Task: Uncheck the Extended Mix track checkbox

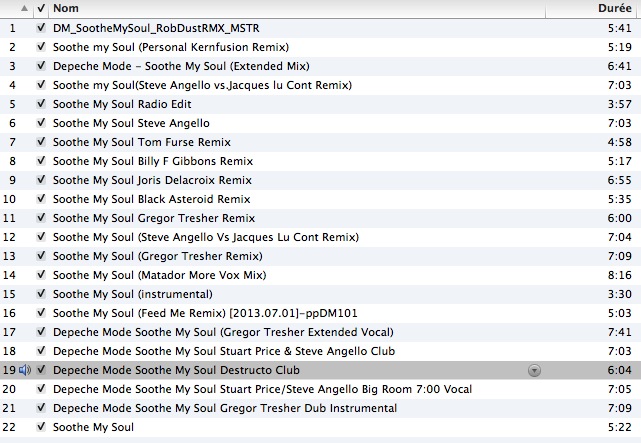Action: (41, 66)
